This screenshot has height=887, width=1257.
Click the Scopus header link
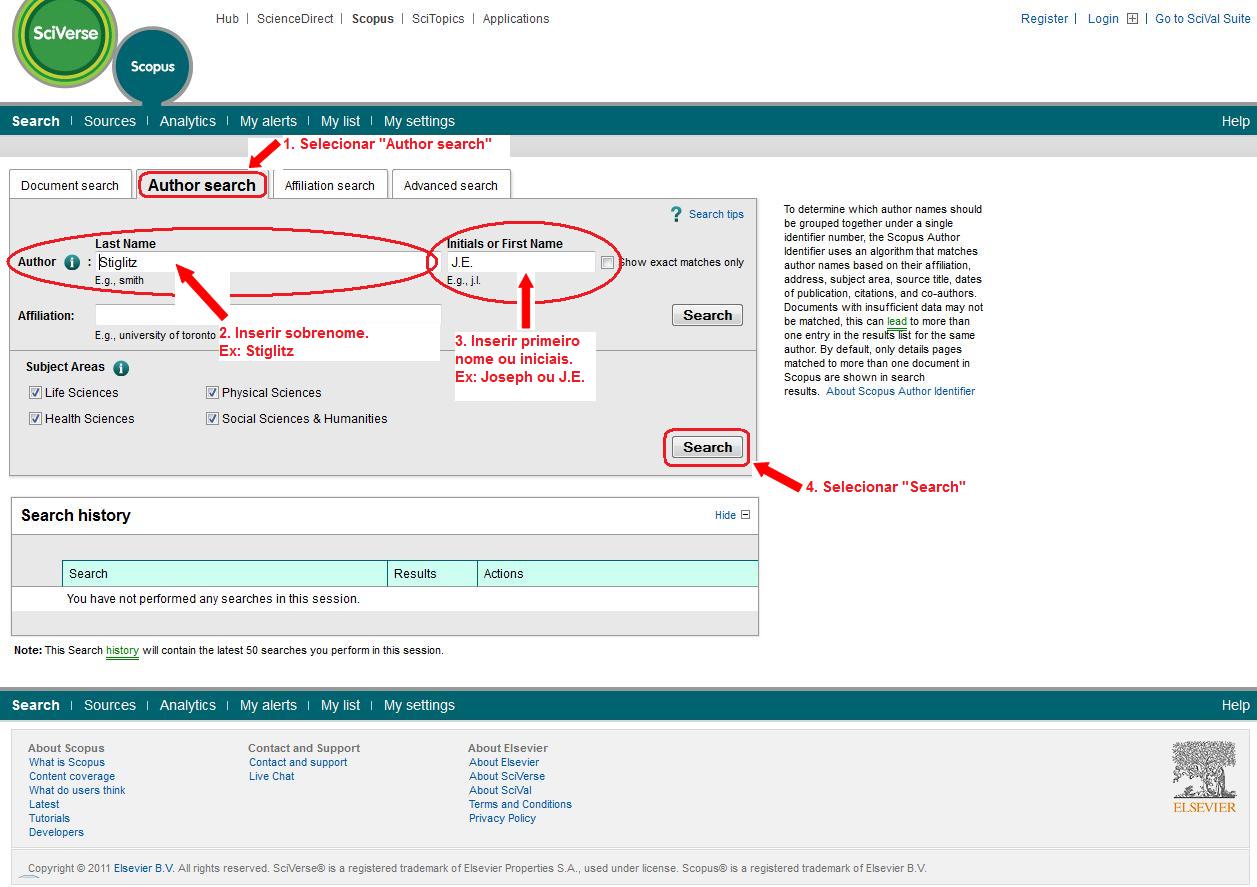(x=373, y=18)
